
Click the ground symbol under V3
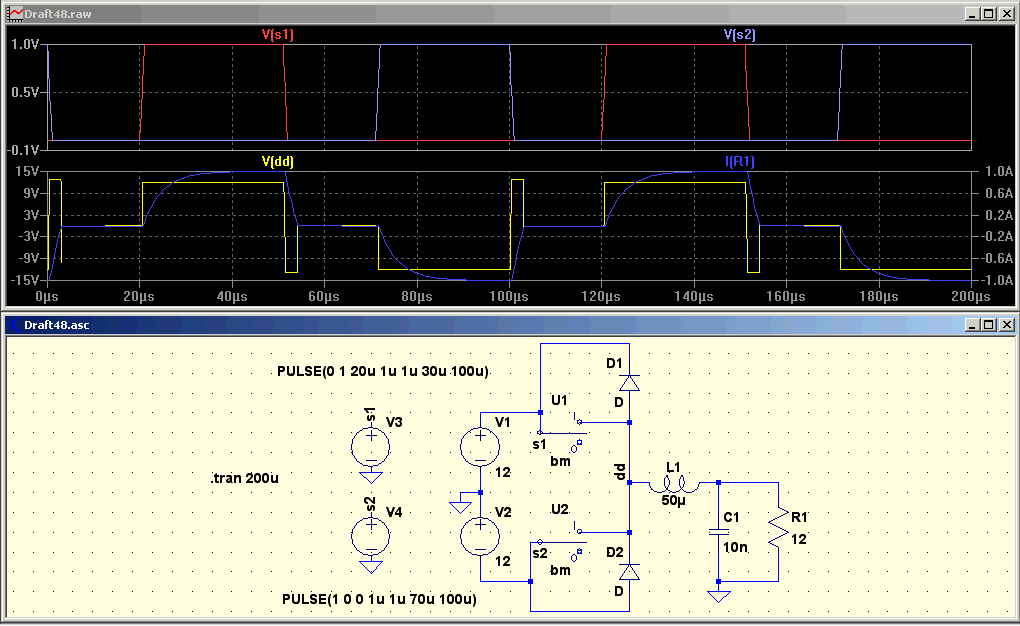[x=371, y=477]
